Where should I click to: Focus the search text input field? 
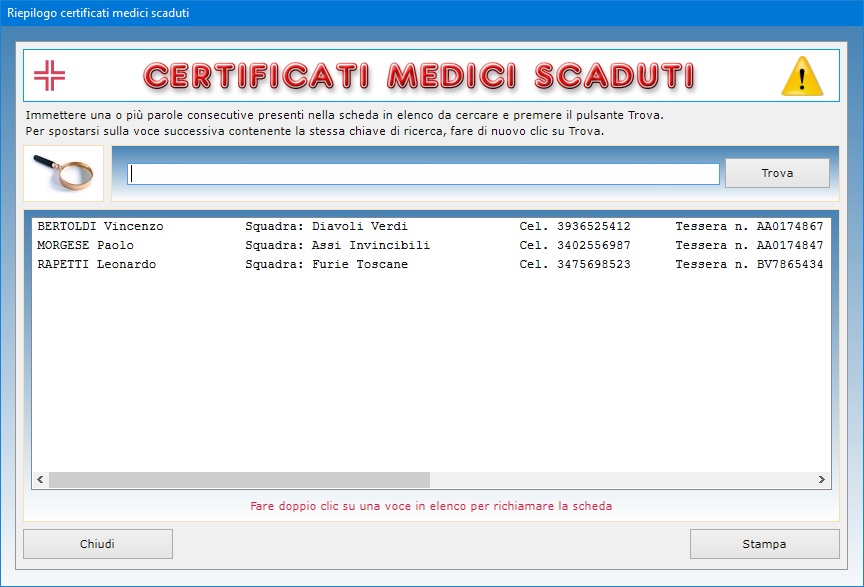(x=423, y=174)
